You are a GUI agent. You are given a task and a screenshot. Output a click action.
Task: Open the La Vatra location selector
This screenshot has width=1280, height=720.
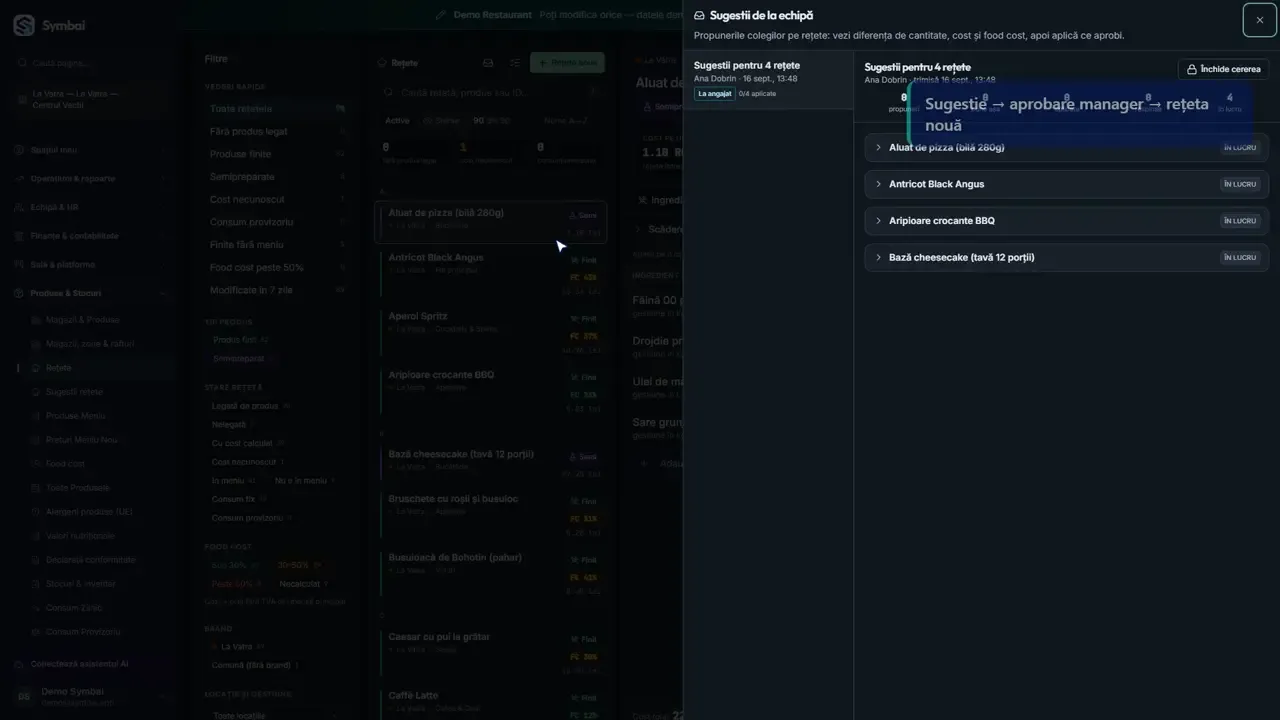90,99
